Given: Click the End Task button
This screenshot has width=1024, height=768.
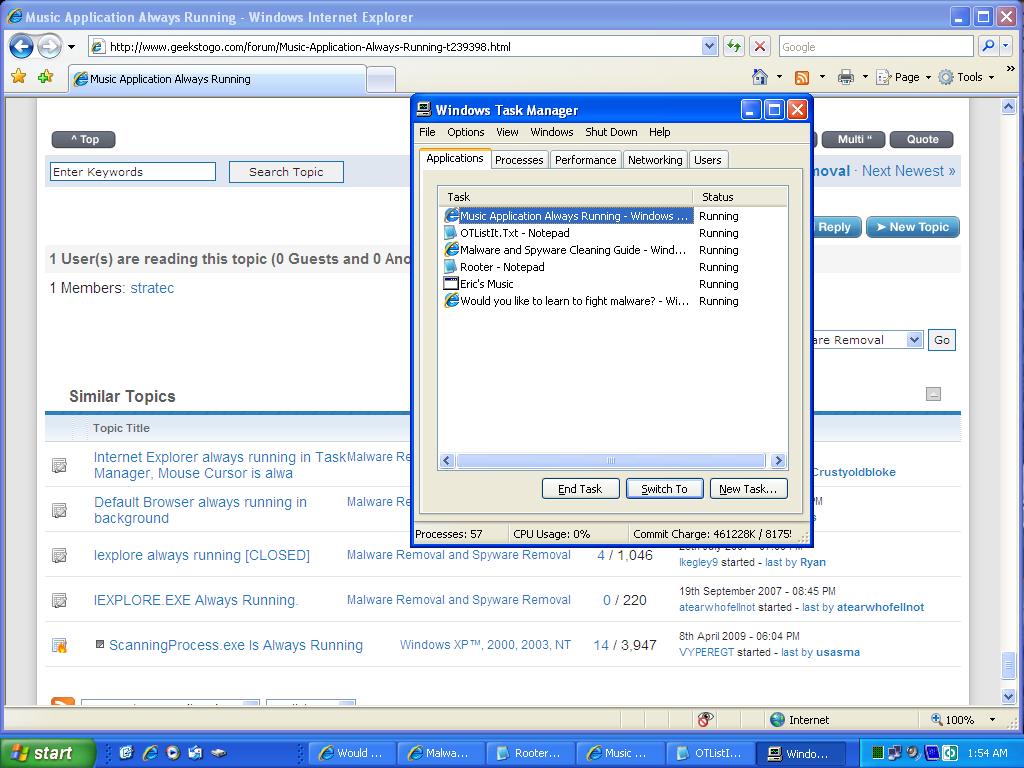Looking at the screenshot, I should point(581,488).
